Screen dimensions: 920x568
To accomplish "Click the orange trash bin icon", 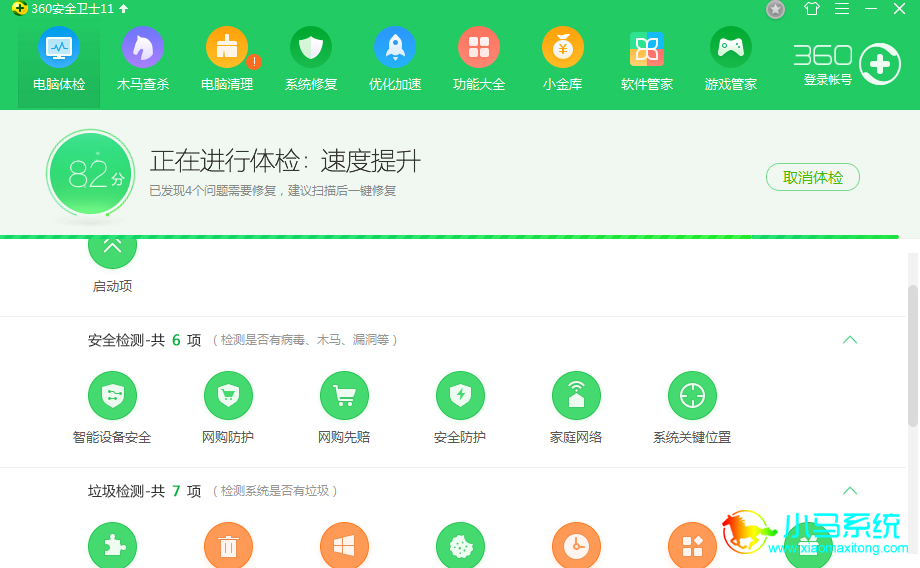I will 228,545.
